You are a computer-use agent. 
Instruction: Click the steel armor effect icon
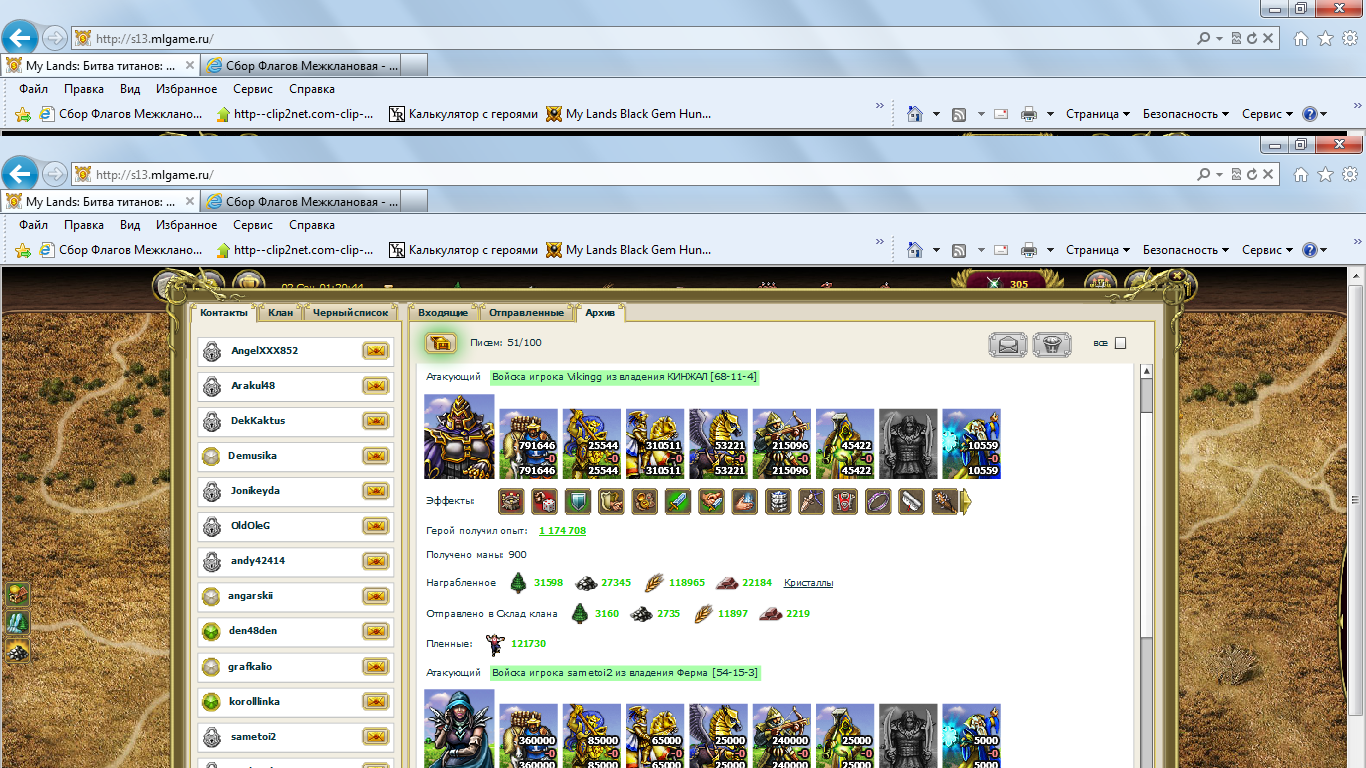[x=778, y=501]
